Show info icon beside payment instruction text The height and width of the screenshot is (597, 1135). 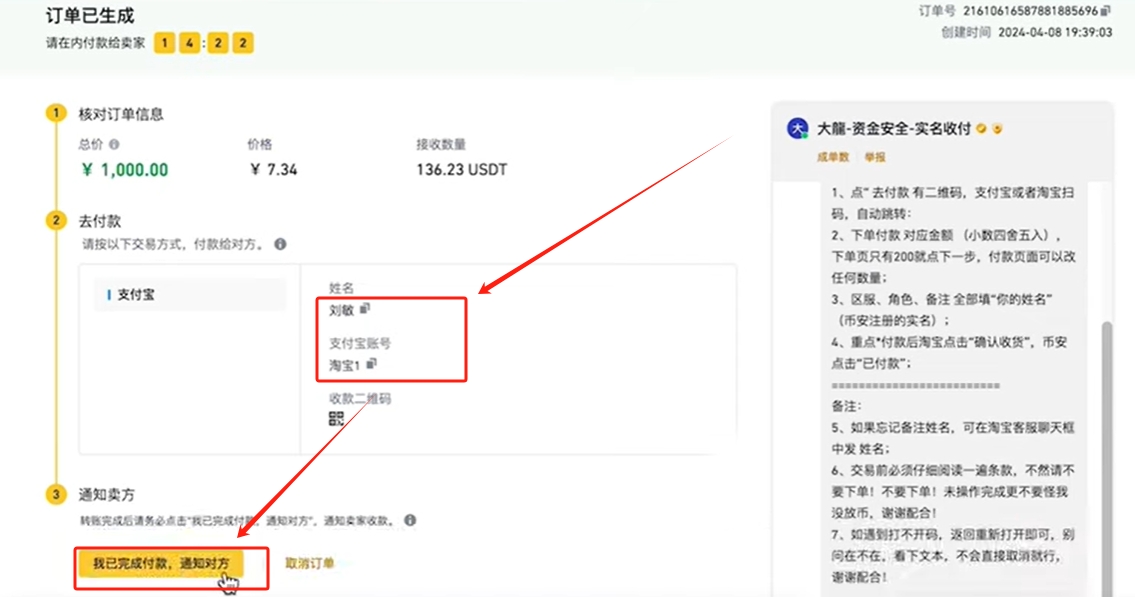tap(280, 244)
